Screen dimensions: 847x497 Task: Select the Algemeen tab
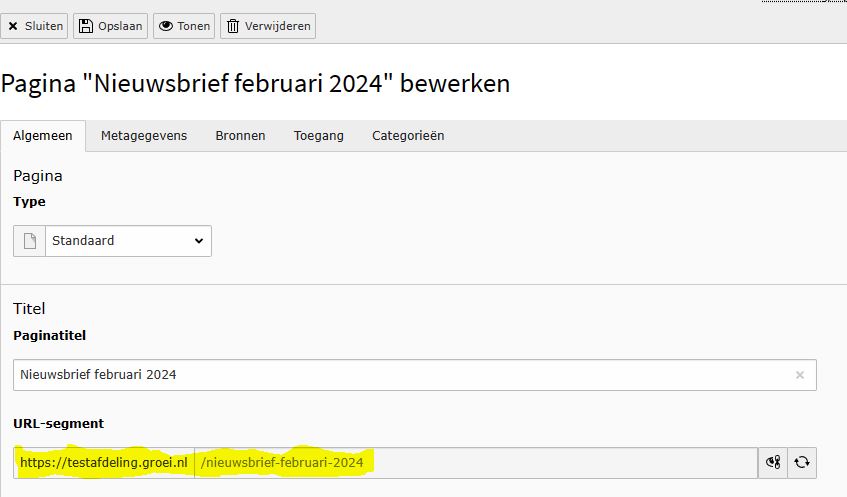(43, 136)
